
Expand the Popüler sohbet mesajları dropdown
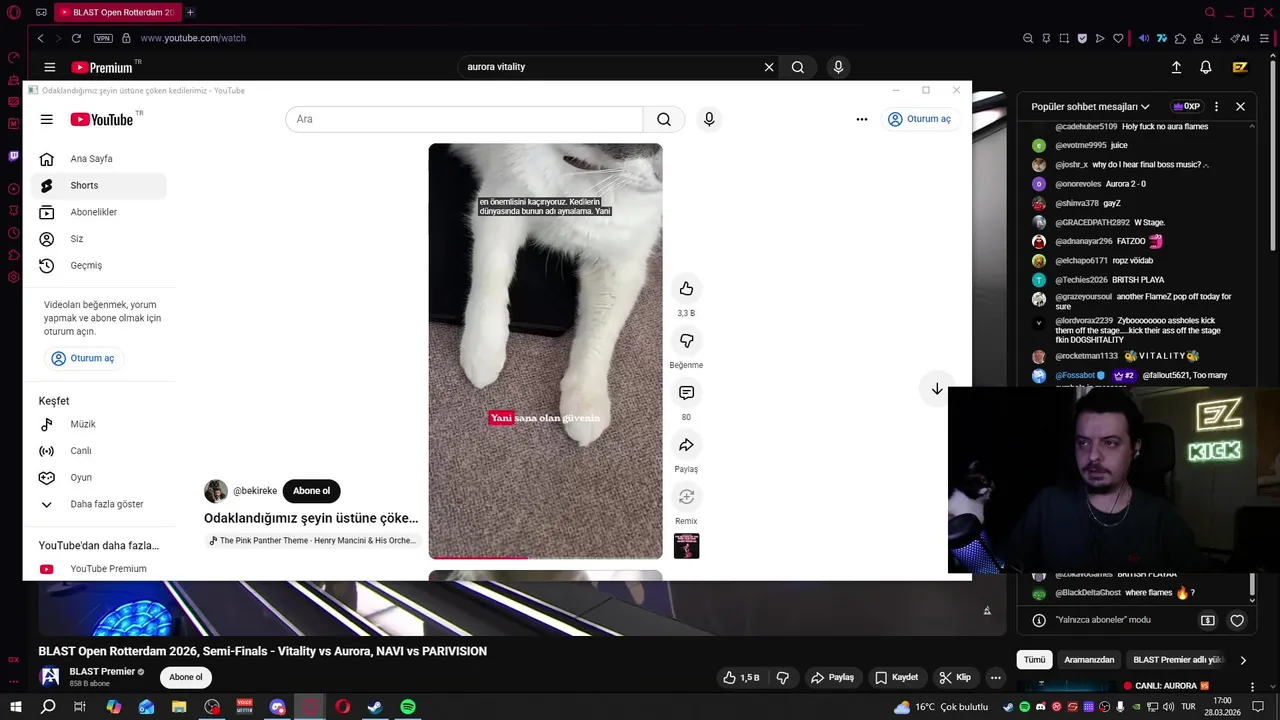point(1090,106)
